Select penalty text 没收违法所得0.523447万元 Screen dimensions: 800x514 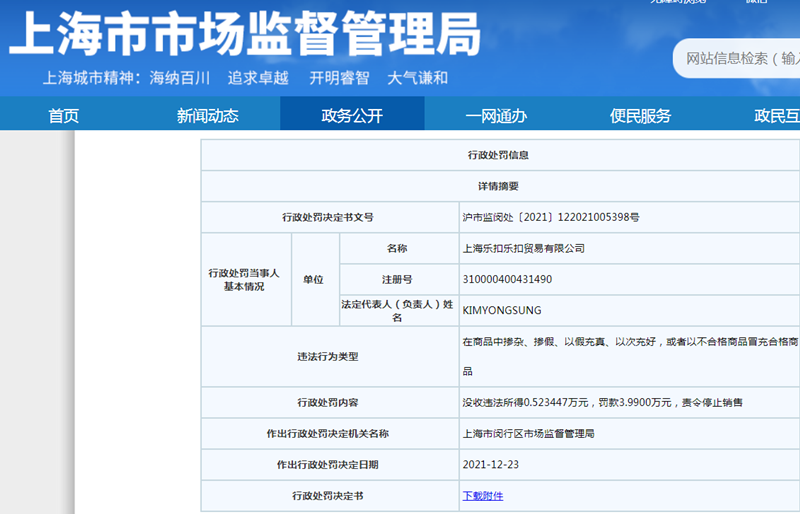coord(526,402)
